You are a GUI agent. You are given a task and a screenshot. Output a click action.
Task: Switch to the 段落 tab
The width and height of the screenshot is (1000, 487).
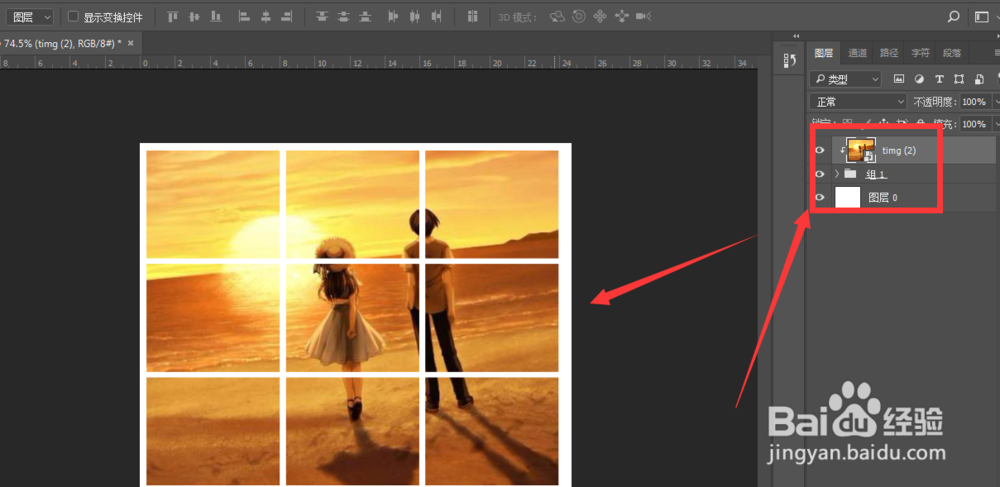[952, 53]
